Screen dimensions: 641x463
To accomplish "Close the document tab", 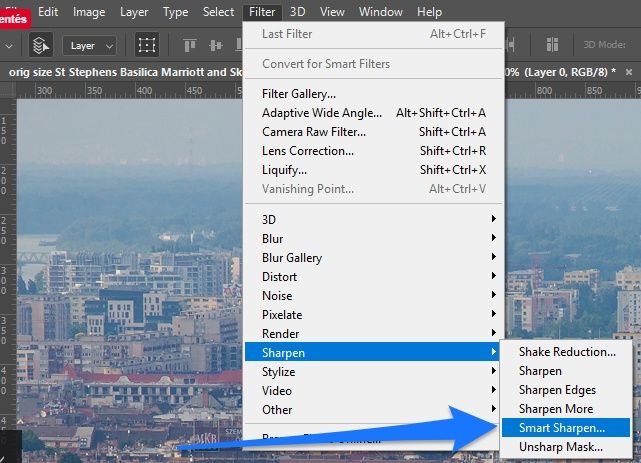I will (629, 72).
